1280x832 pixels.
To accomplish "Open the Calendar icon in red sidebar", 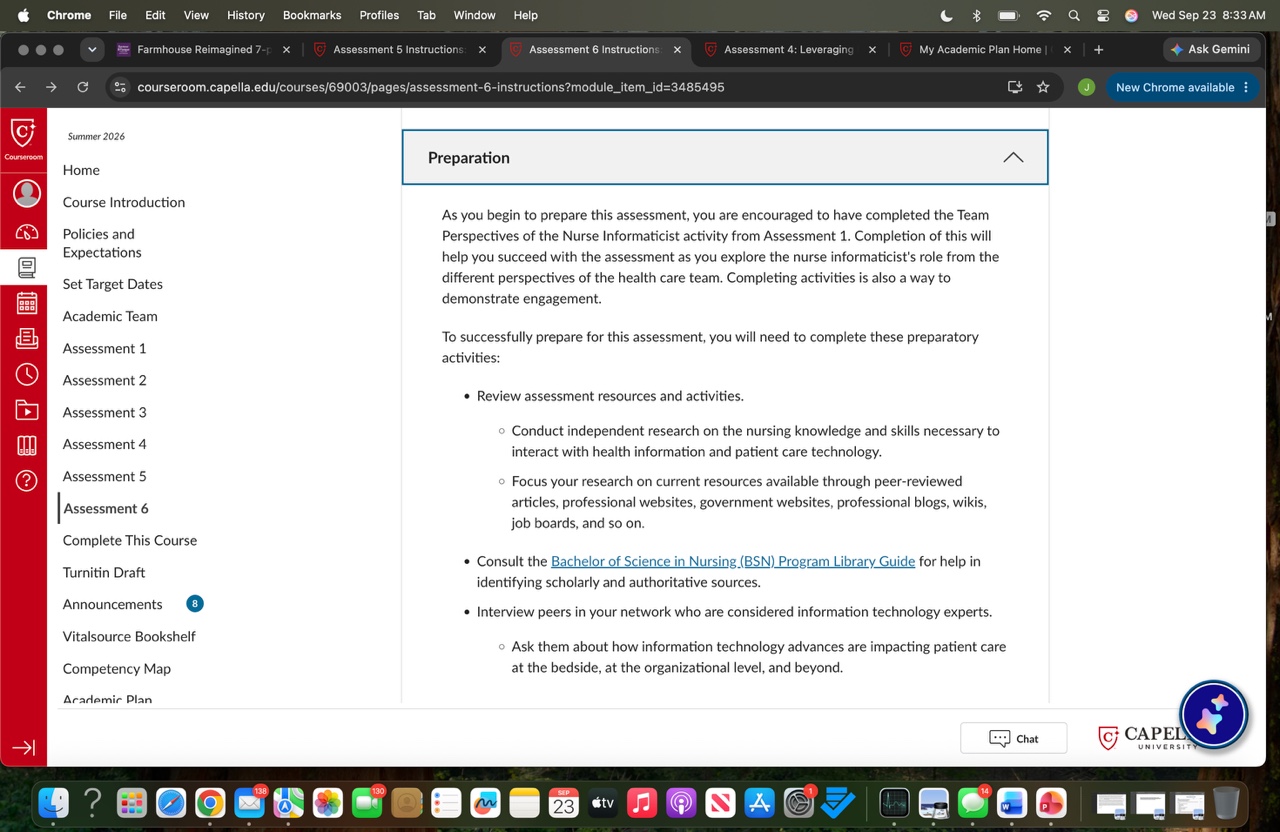I will click(x=26, y=303).
